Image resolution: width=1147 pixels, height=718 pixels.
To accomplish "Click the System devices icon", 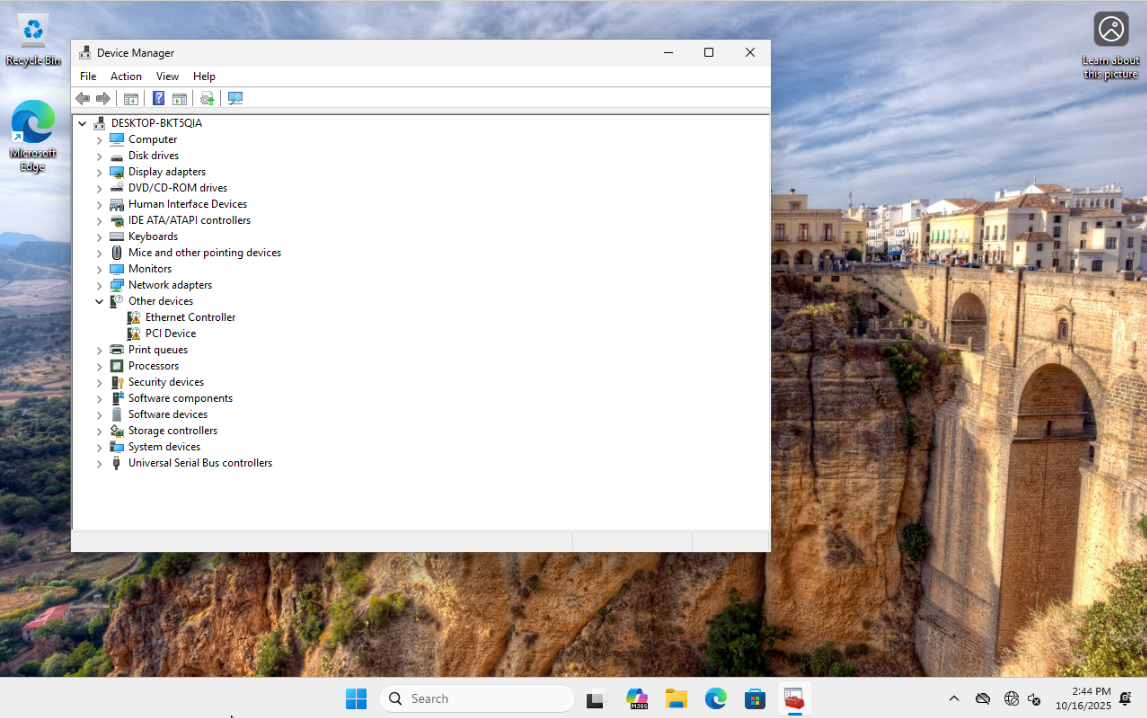I will (116, 447).
